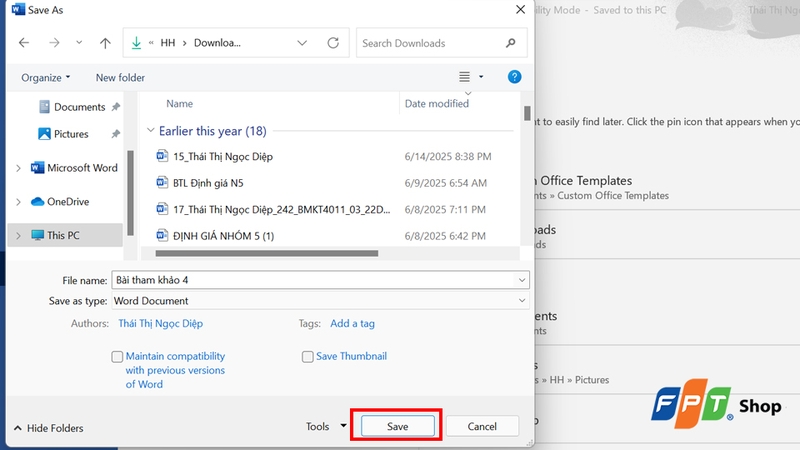Open the Tools dropdown menu
800x450 pixels.
click(x=327, y=427)
